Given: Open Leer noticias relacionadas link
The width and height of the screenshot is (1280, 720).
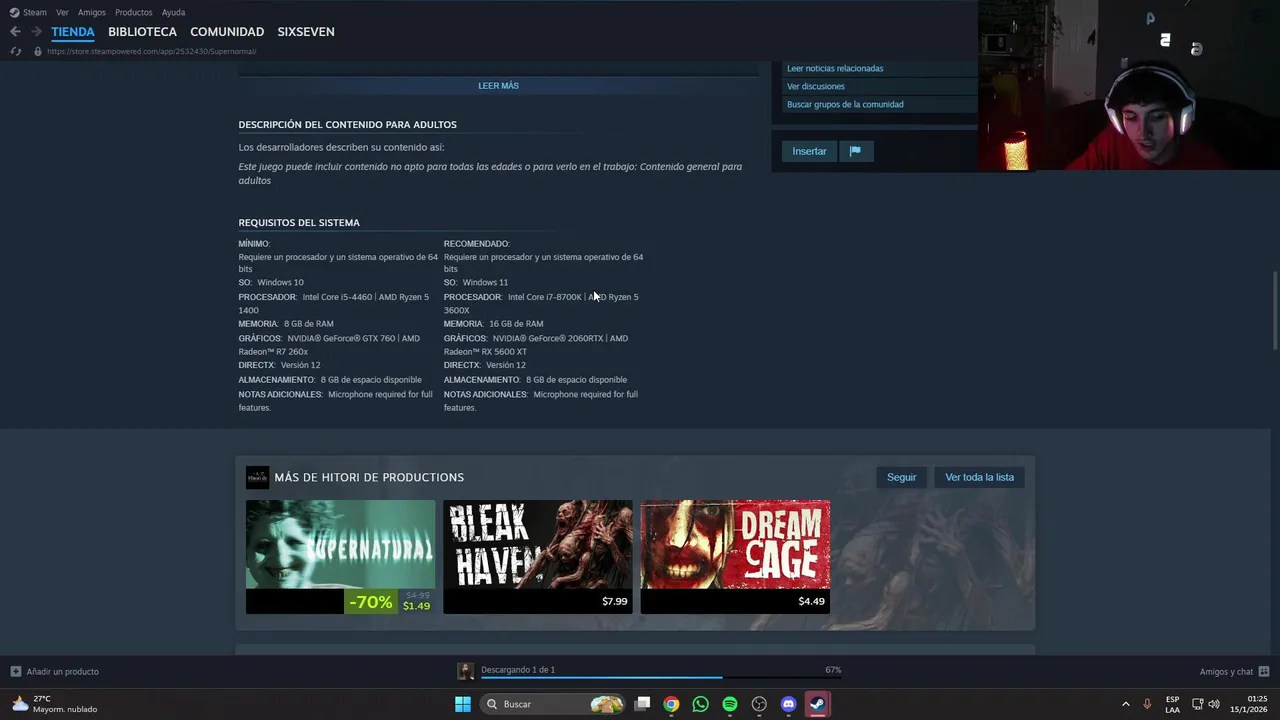Looking at the screenshot, I should (835, 68).
